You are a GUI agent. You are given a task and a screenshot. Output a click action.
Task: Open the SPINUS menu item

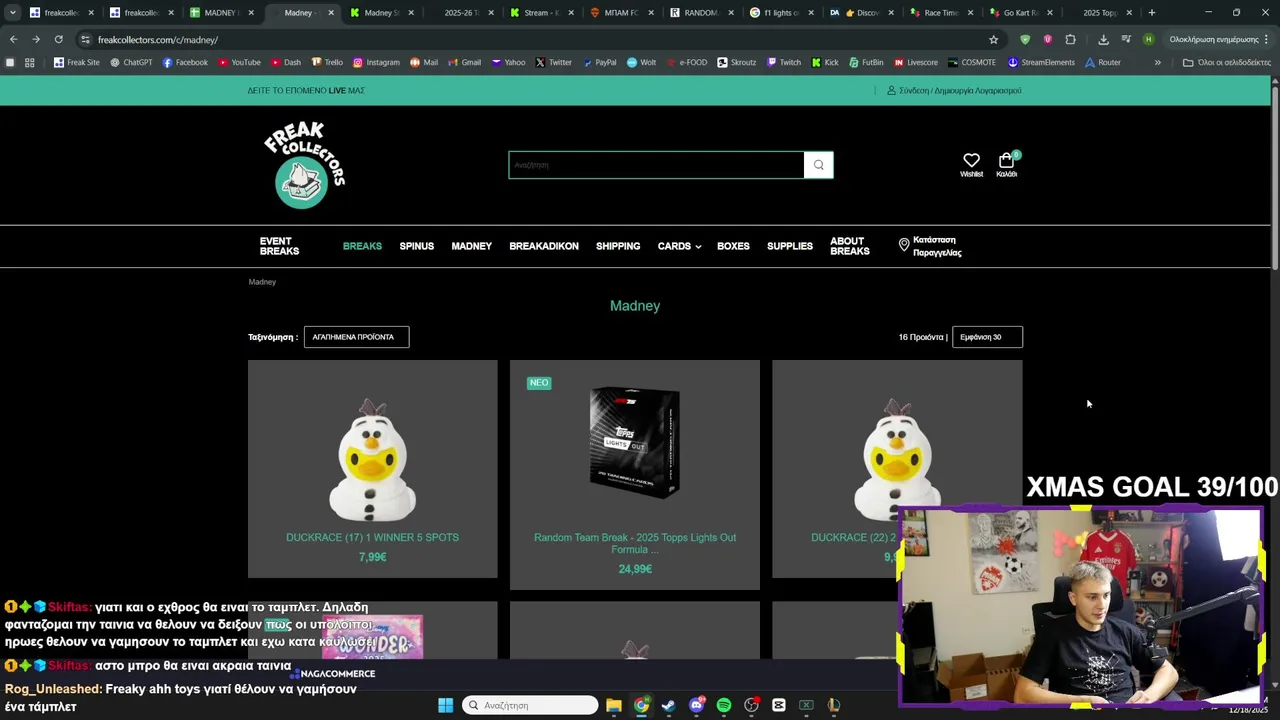(416, 246)
